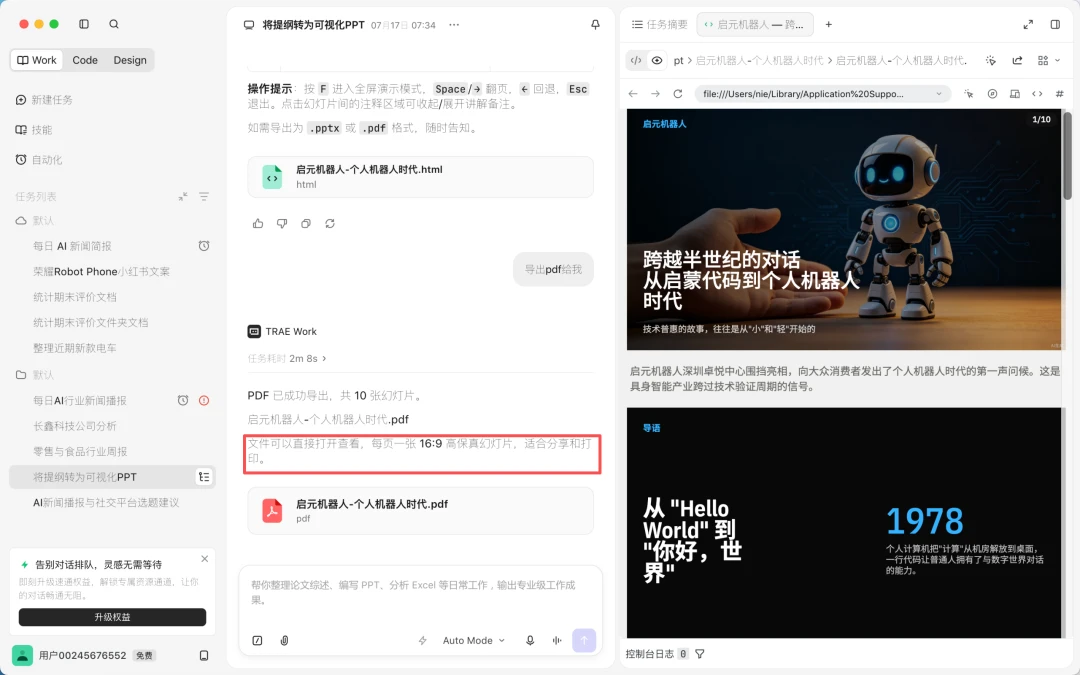
Task: Click the 升级权益 upgrade button
Action: pos(112,617)
